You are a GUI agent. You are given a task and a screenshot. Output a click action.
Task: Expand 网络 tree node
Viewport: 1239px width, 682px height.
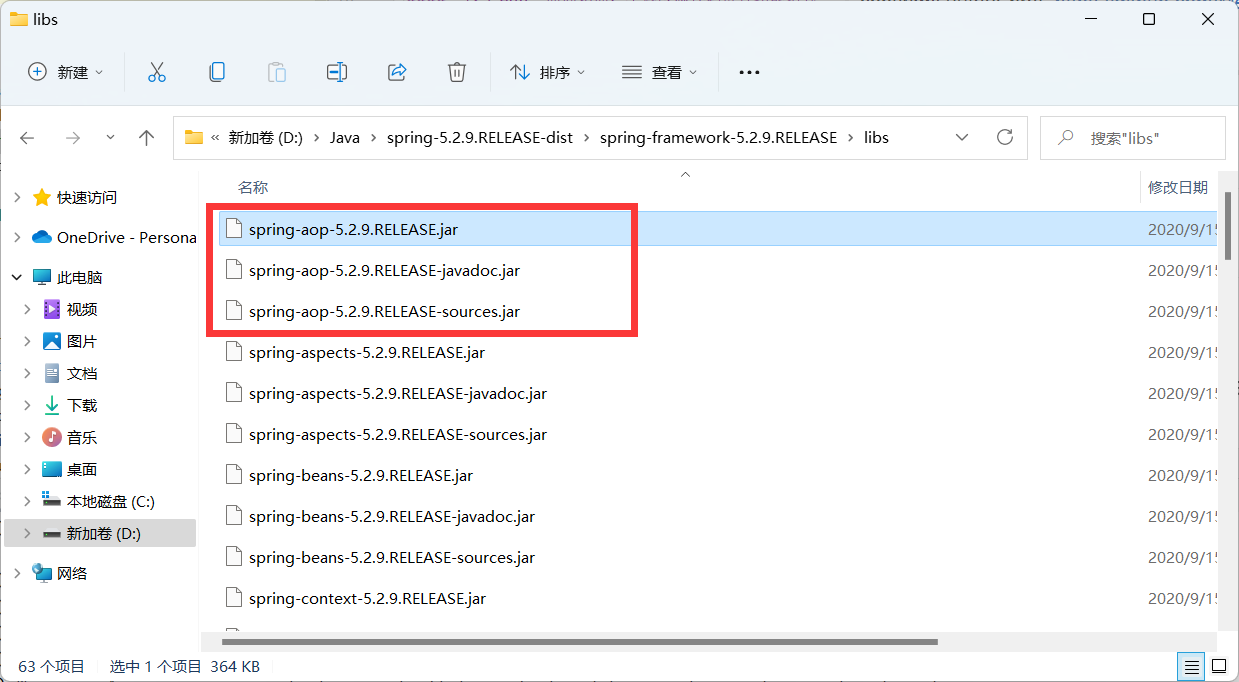[x=17, y=574]
